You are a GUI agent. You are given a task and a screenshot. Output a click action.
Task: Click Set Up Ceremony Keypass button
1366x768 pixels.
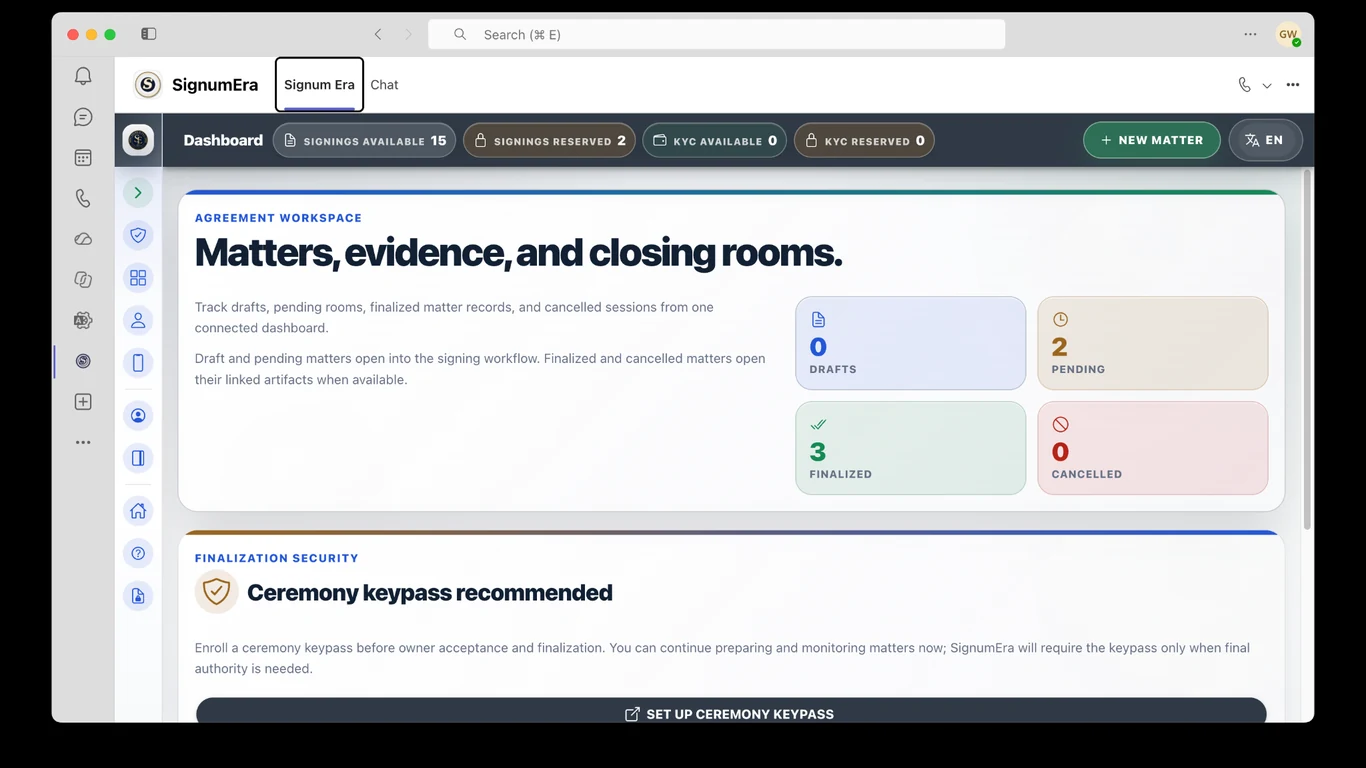[x=731, y=710]
